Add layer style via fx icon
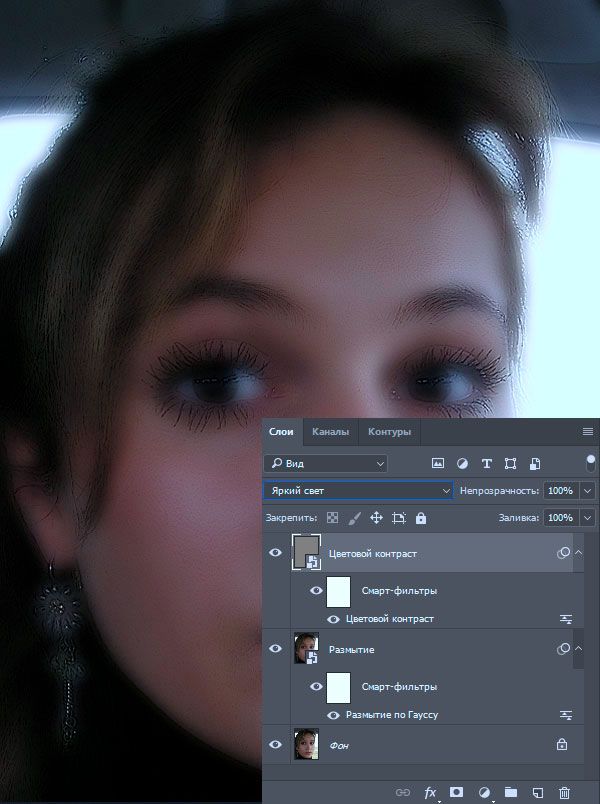Screen dimensions: 600x804 pyautogui.click(x=430, y=793)
